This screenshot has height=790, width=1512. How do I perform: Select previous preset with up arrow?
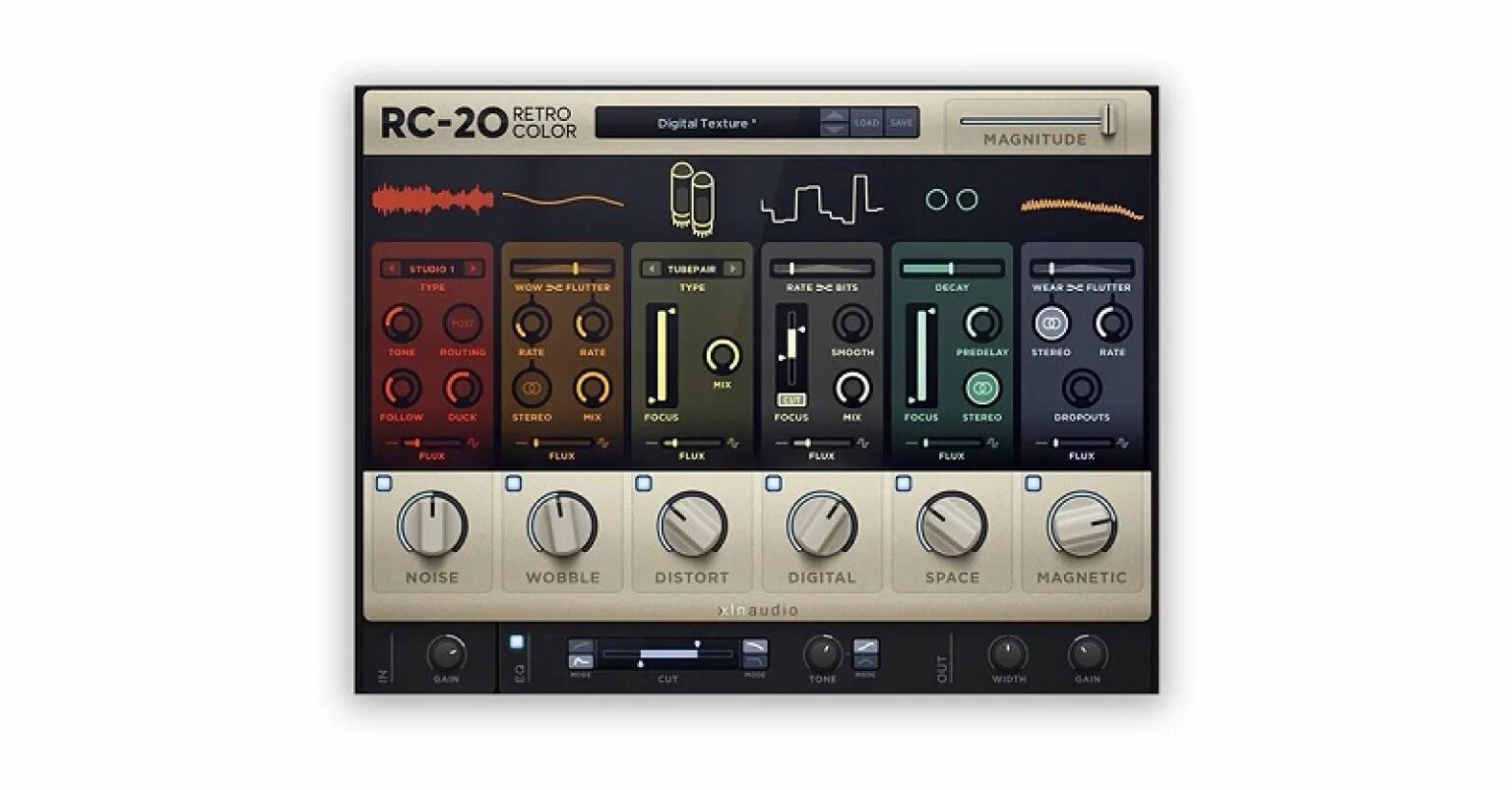point(834,115)
